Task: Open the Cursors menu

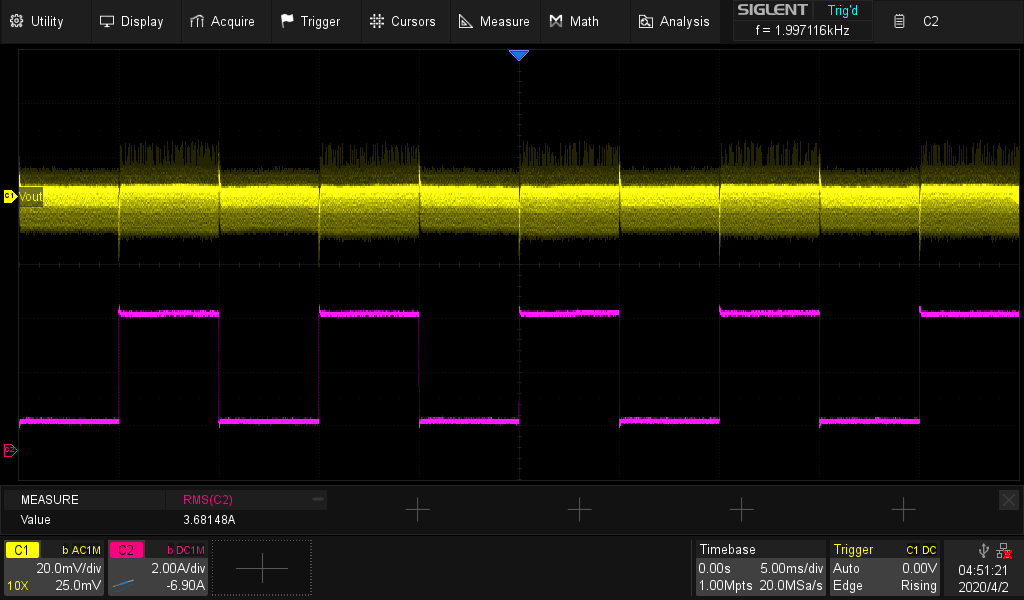Action: 402,21
